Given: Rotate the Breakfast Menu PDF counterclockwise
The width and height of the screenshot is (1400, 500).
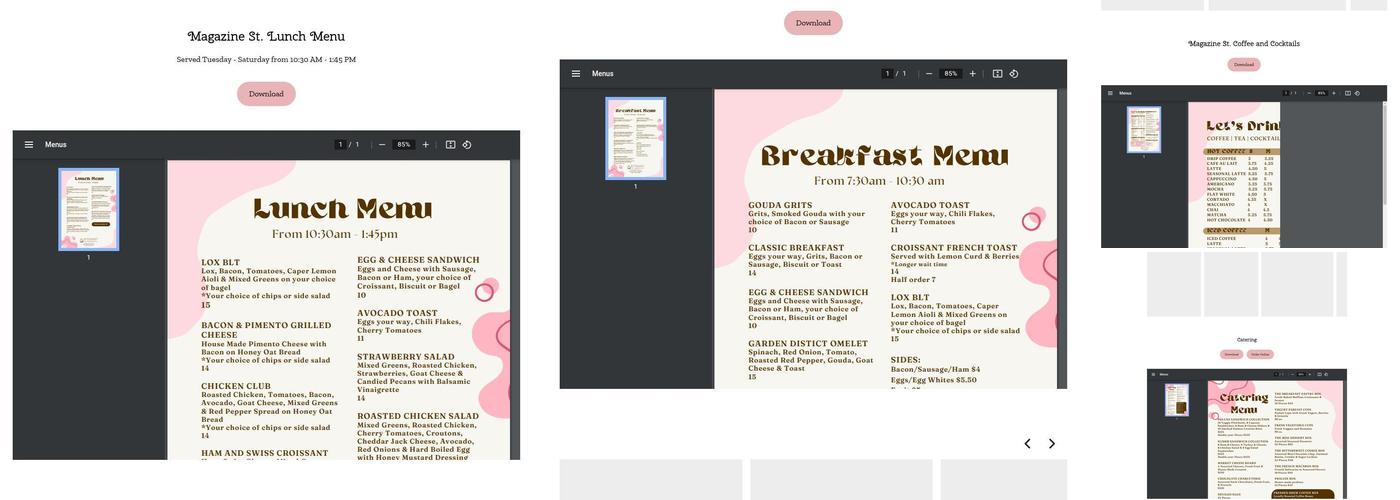Looking at the screenshot, I should click(1014, 73).
